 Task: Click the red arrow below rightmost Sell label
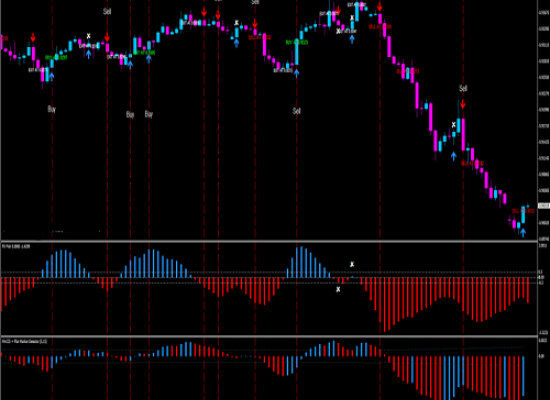pyautogui.click(x=463, y=104)
